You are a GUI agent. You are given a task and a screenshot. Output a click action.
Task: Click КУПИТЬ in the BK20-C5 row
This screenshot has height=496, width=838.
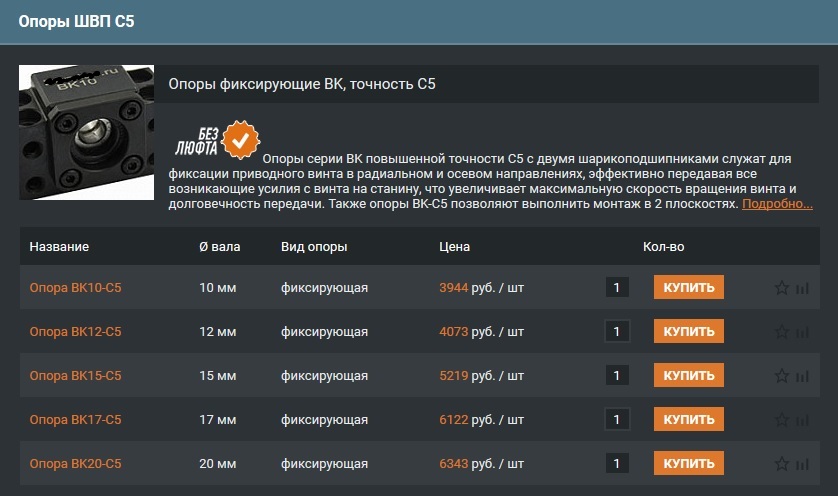(689, 464)
